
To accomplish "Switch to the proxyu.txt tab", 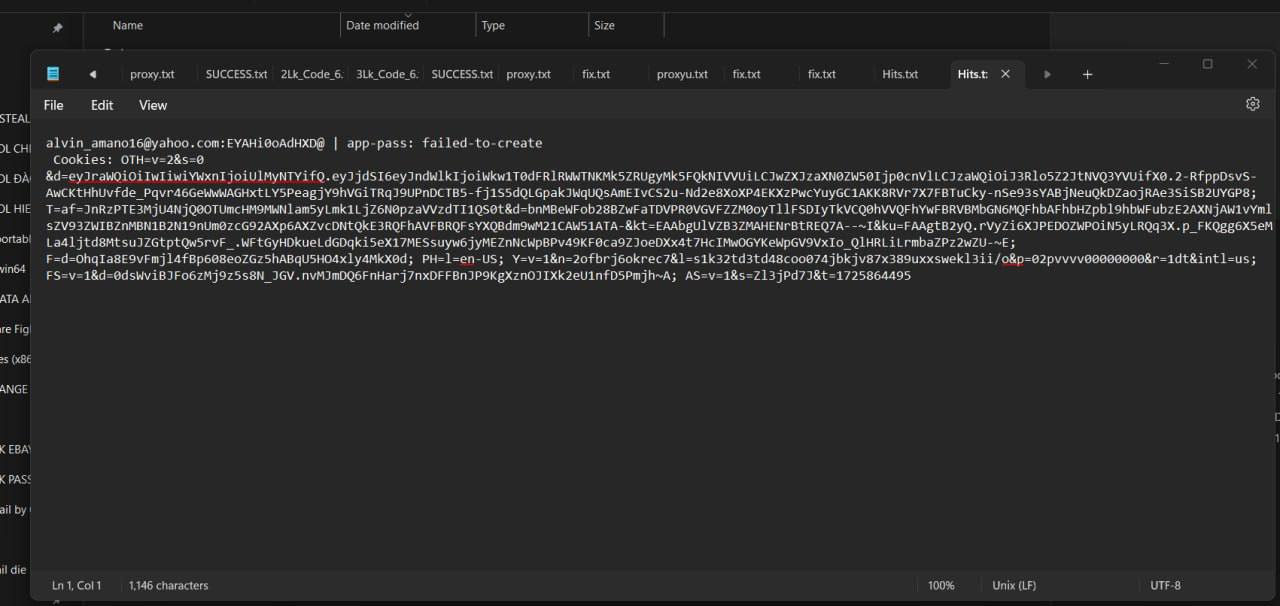I will [x=682, y=74].
